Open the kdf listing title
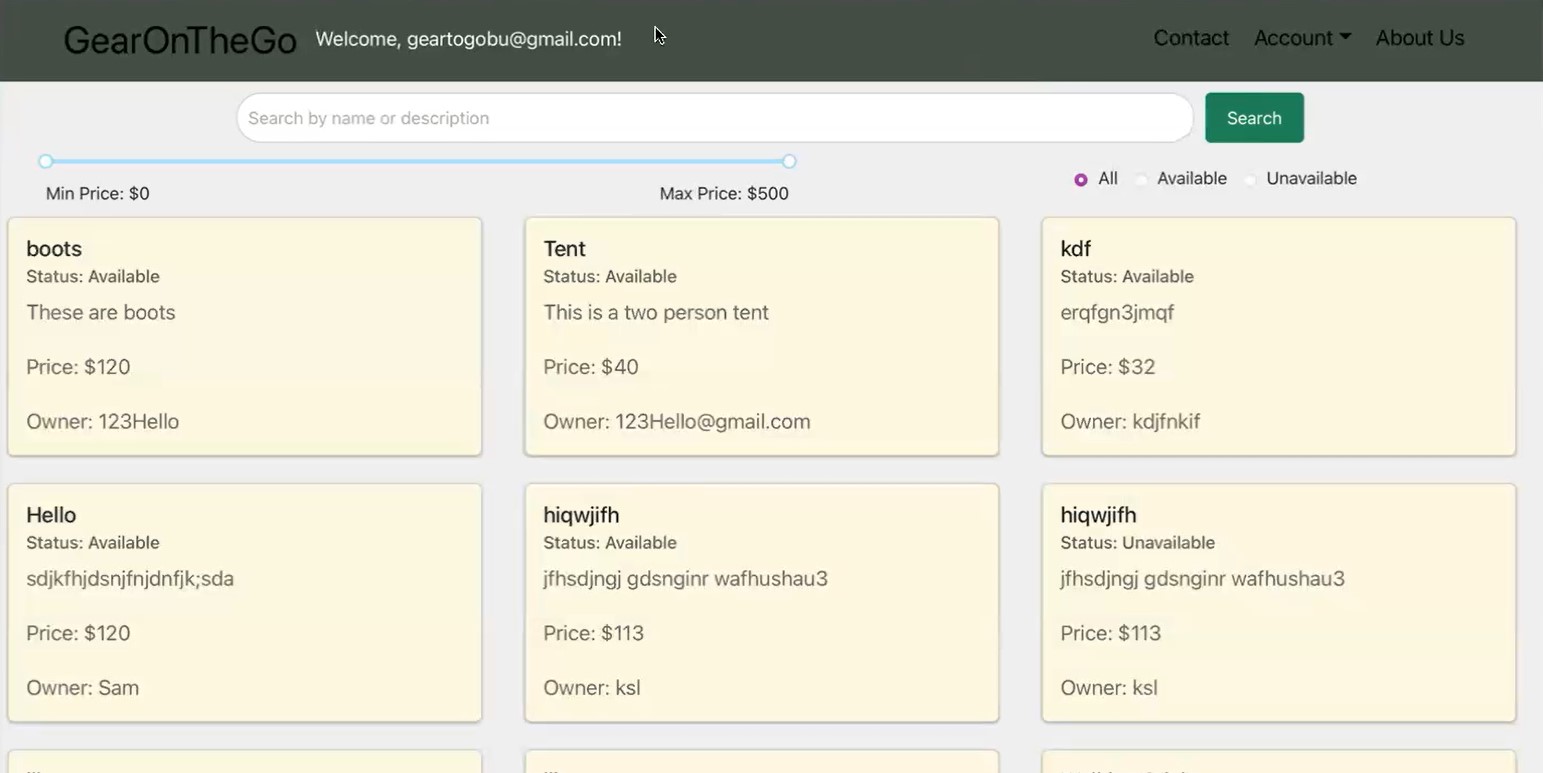Viewport: 1543px width, 773px height. [x=1075, y=248]
